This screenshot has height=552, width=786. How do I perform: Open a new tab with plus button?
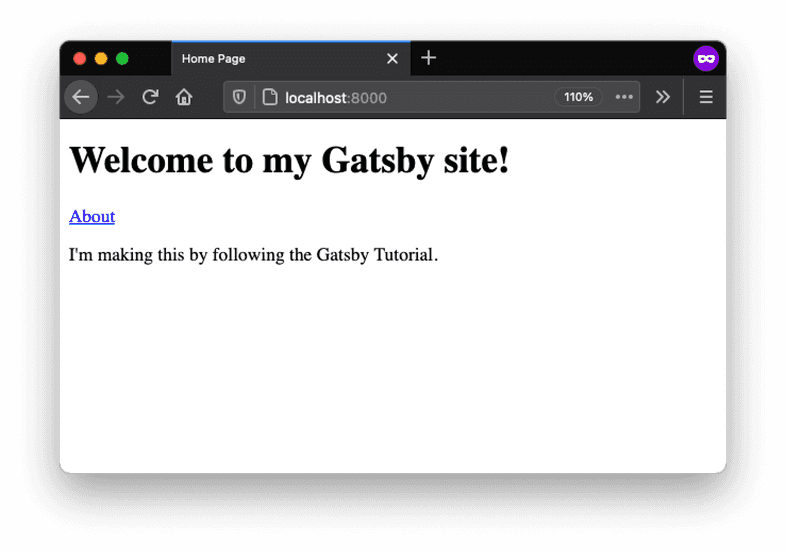coord(429,58)
